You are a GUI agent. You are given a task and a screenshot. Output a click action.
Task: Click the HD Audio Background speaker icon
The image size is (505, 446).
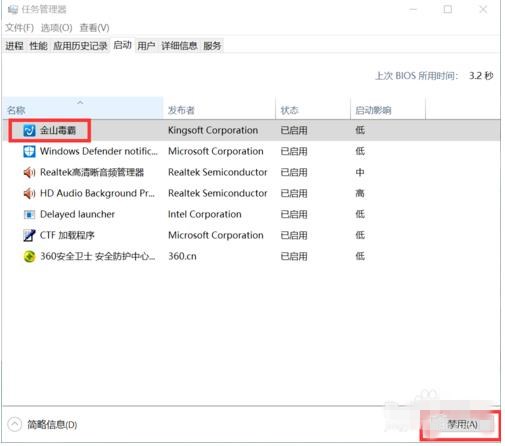point(29,193)
